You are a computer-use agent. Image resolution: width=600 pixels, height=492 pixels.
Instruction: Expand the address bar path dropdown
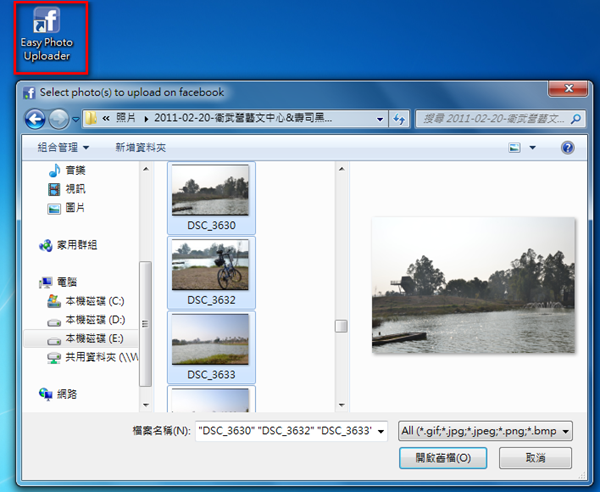pos(380,119)
